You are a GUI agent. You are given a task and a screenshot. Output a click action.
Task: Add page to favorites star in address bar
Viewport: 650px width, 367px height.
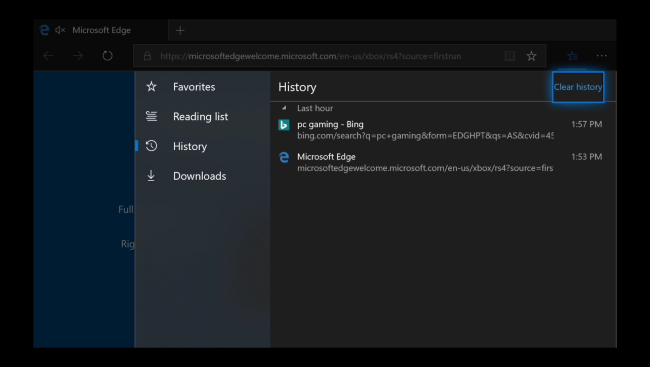pos(531,56)
